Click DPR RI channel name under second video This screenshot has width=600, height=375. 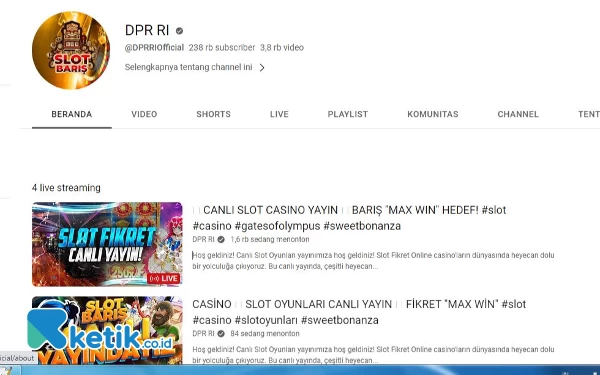(203, 334)
